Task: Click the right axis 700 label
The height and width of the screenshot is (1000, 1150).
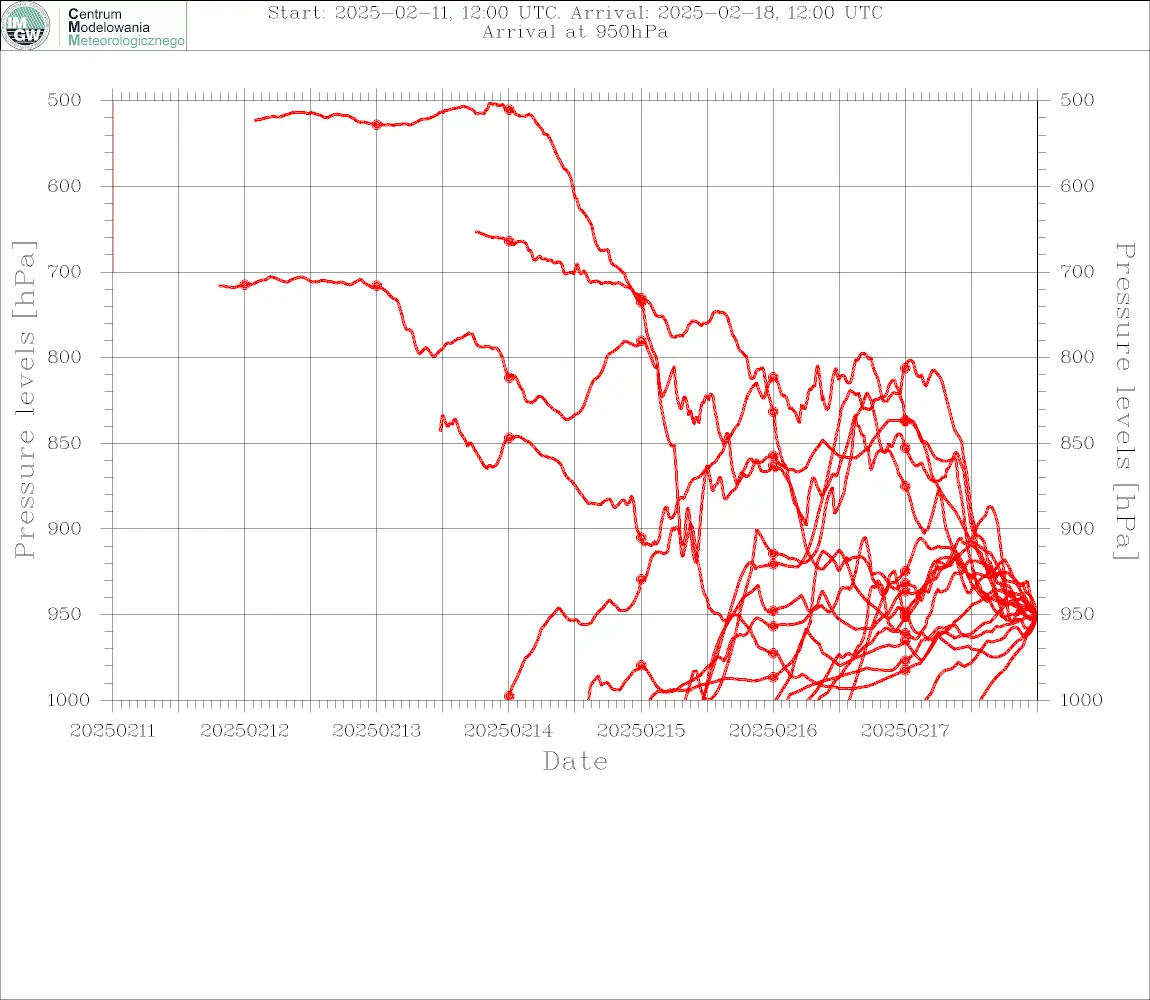Action: [1077, 272]
